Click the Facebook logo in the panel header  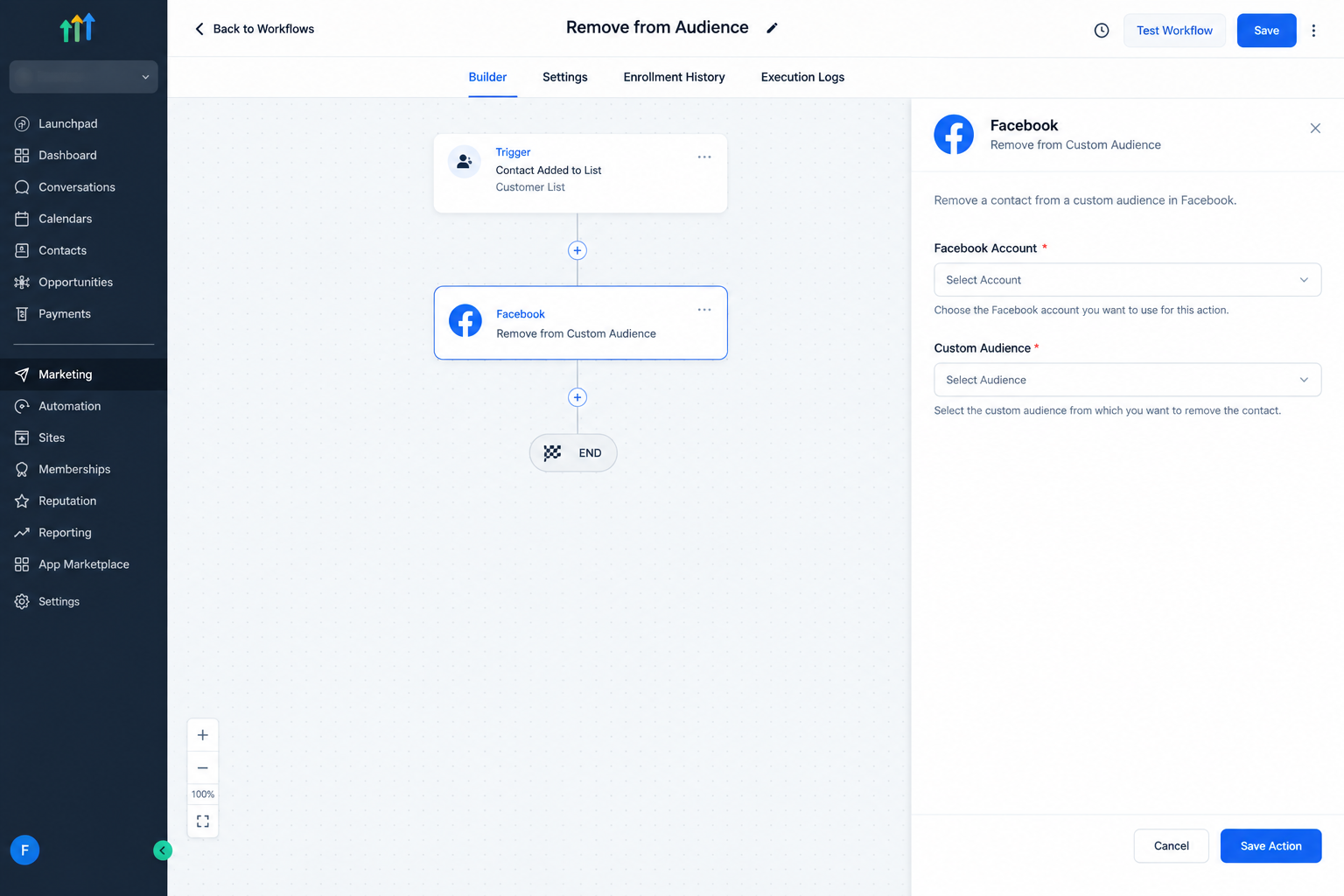pyautogui.click(x=954, y=135)
